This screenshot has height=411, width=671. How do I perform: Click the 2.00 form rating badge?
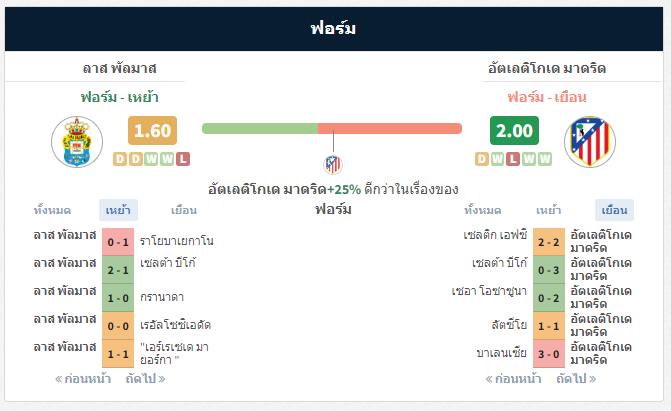(x=514, y=131)
